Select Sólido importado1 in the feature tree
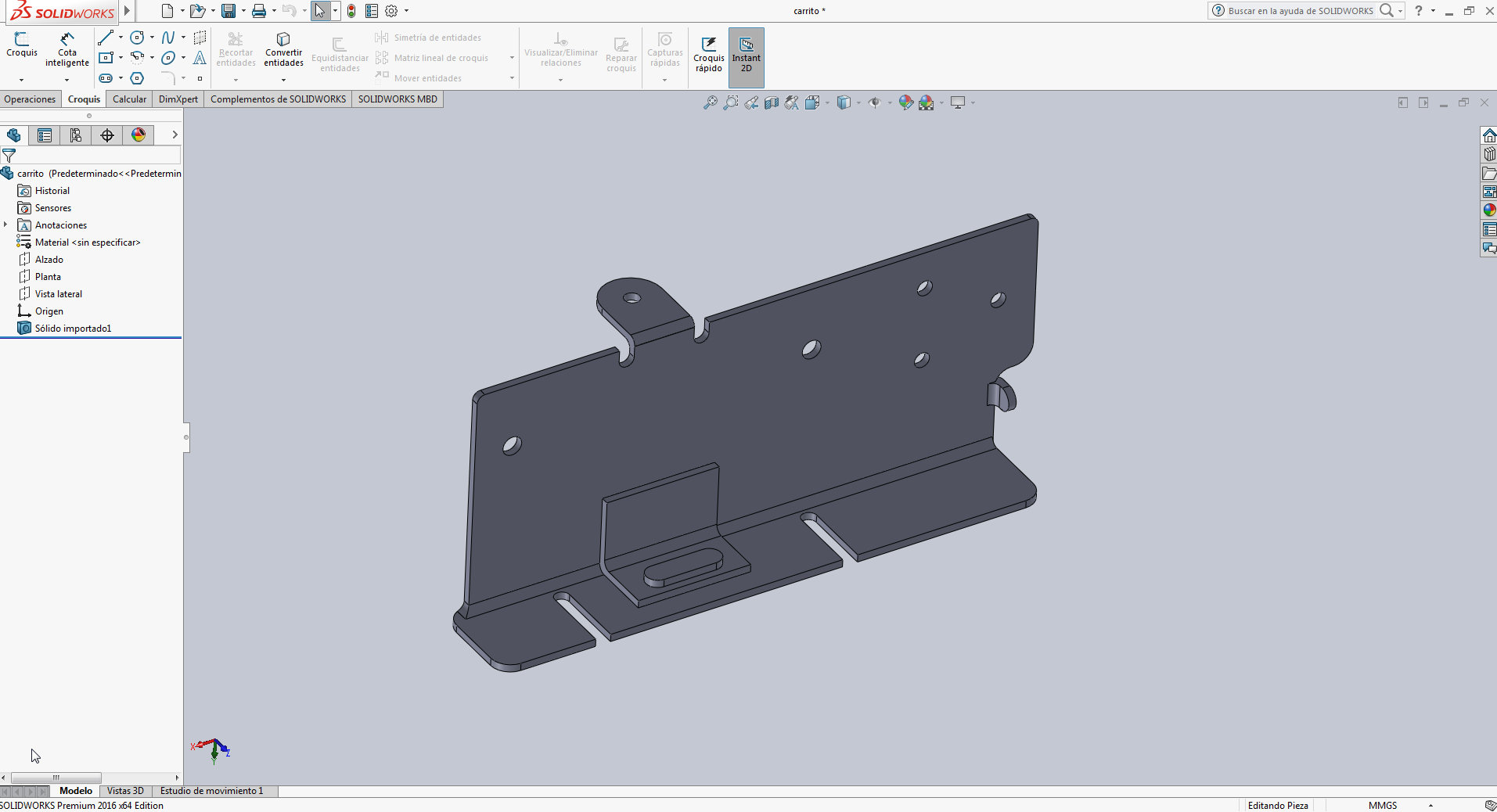 (x=74, y=329)
